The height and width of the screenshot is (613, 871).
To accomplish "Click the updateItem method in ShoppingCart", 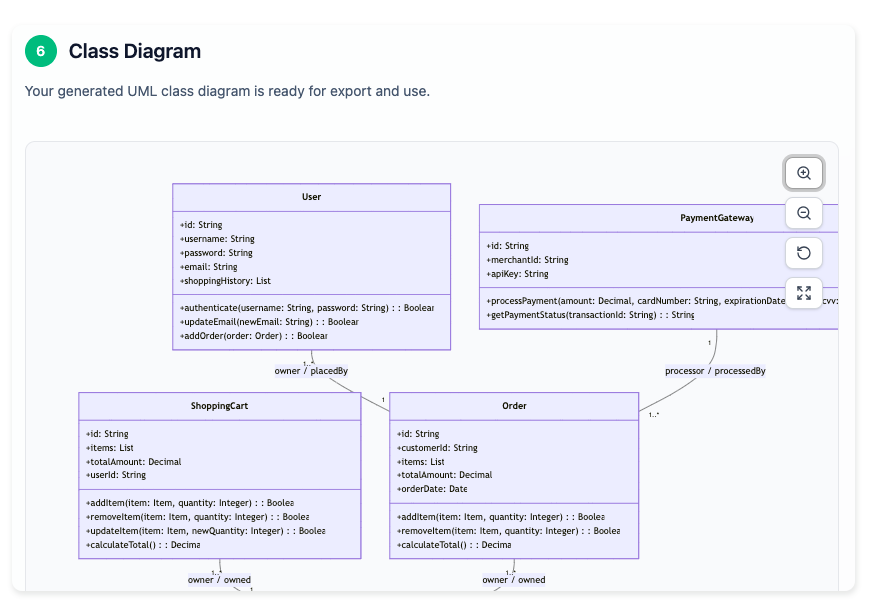I will (x=206, y=531).
